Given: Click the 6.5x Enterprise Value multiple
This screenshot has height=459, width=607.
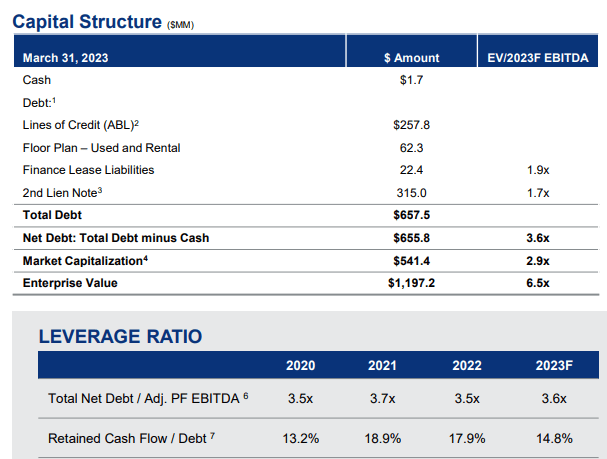Looking at the screenshot, I should (538, 283).
